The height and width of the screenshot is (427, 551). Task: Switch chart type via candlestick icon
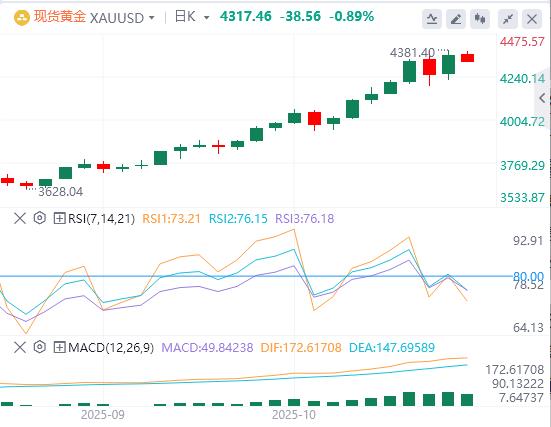(x=480, y=18)
